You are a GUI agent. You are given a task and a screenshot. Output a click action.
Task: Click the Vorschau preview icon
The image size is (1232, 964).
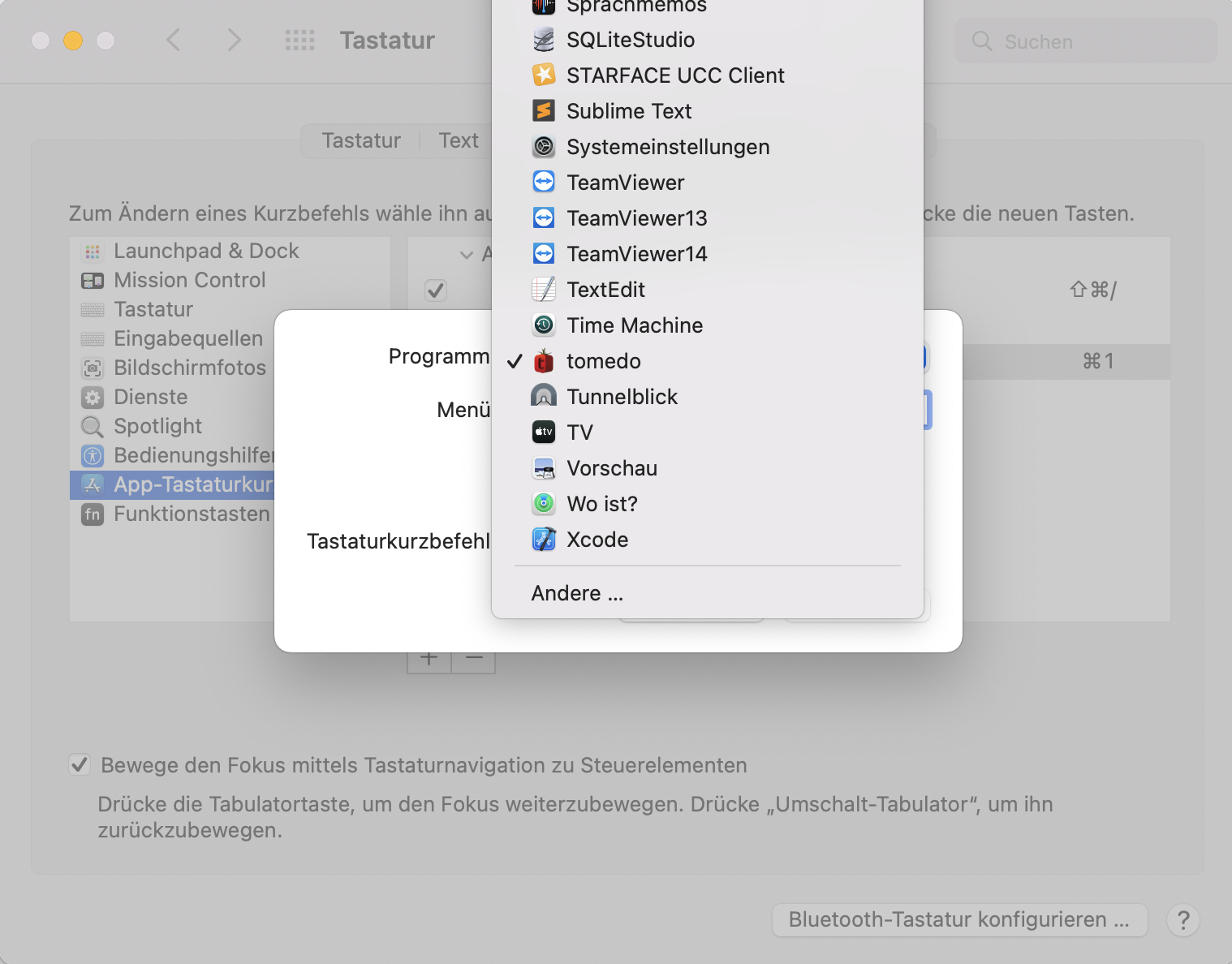pyautogui.click(x=544, y=468)
